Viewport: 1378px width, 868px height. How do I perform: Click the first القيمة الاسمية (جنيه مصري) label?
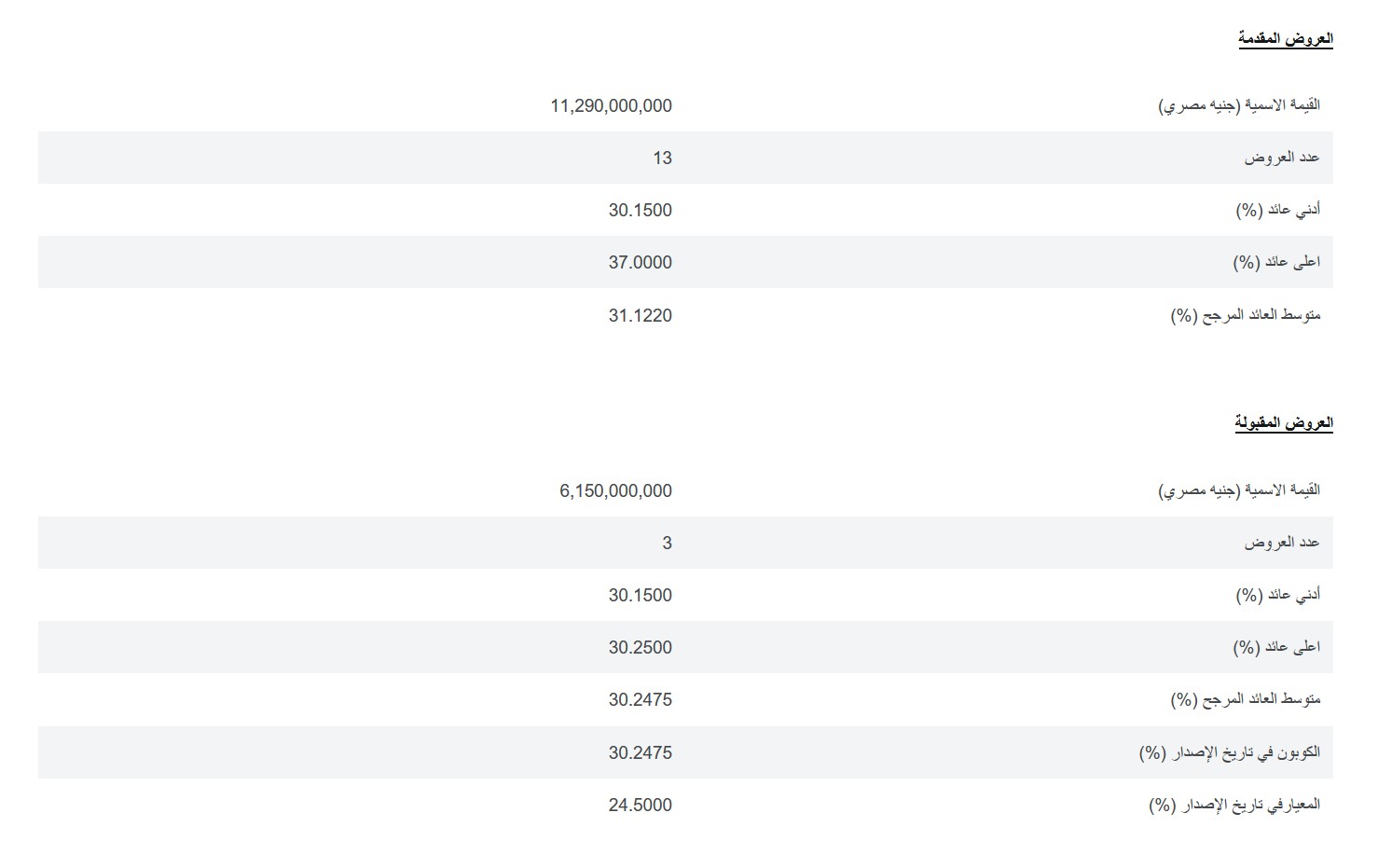point(1239,105)
